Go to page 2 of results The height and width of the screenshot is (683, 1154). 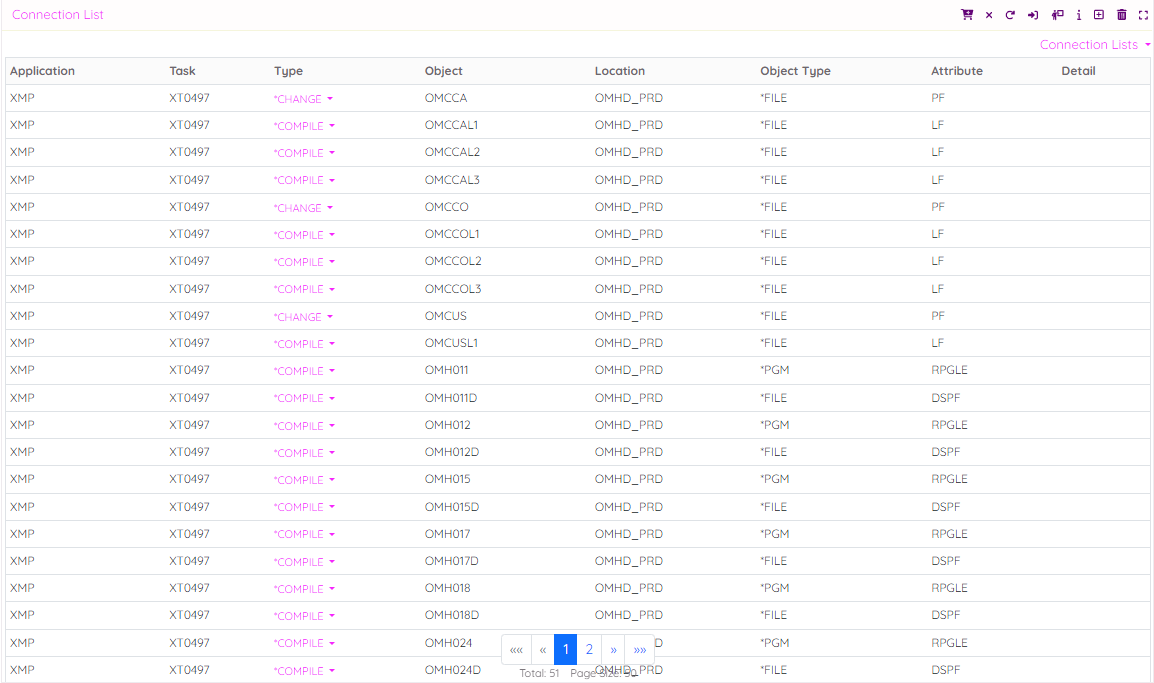tap(589, 650)
